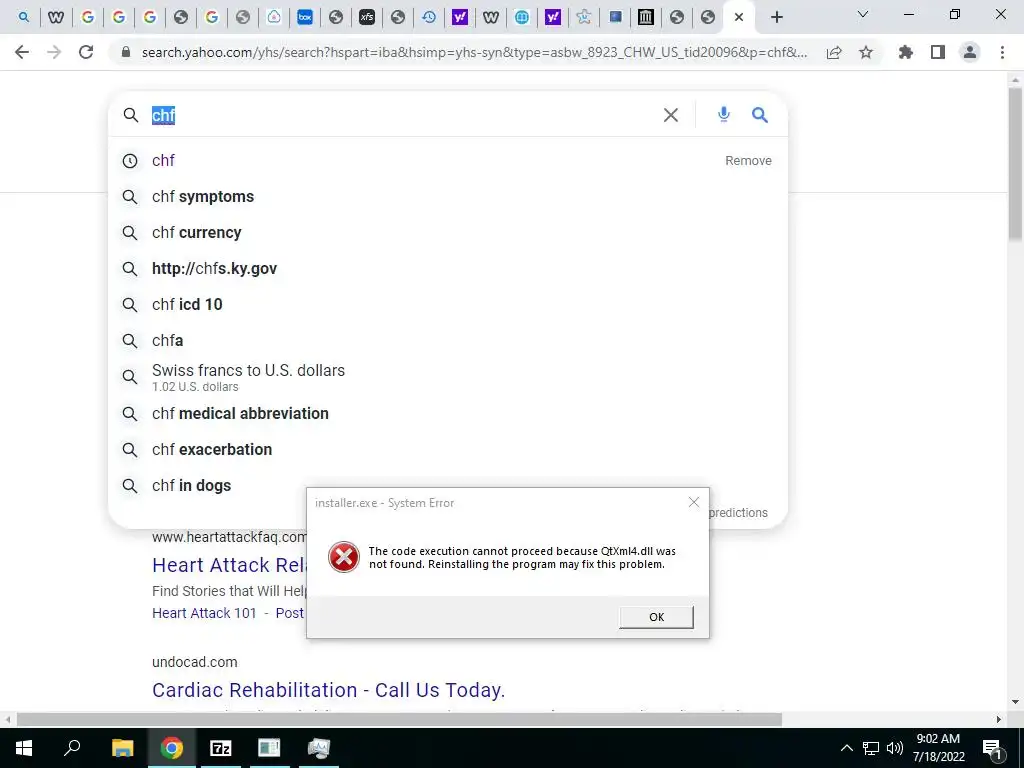Click the address bar URL
The height and width of the screenshot is (768, 1024).
(474, 52)
